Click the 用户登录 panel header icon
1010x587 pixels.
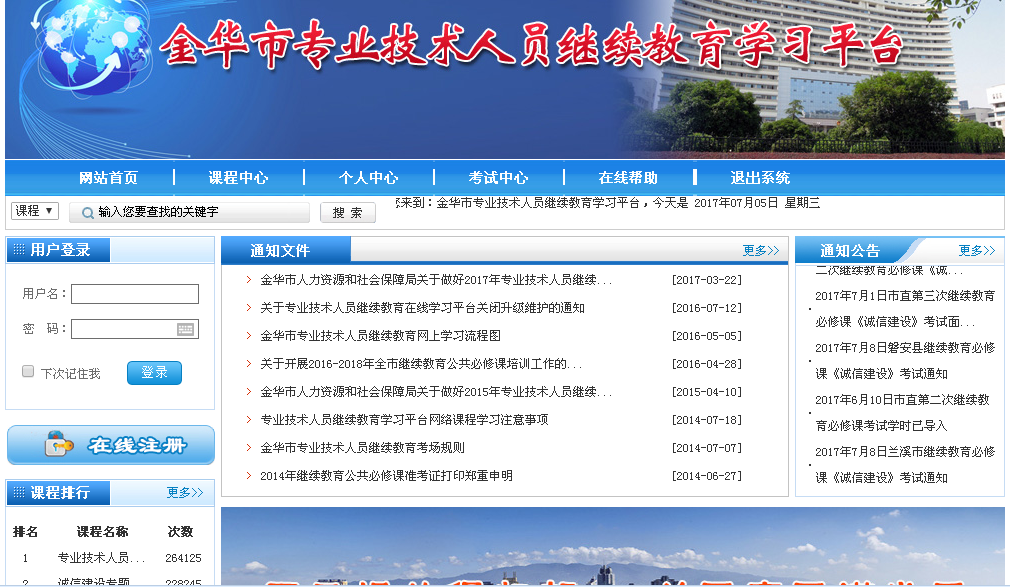coord(19,250)
